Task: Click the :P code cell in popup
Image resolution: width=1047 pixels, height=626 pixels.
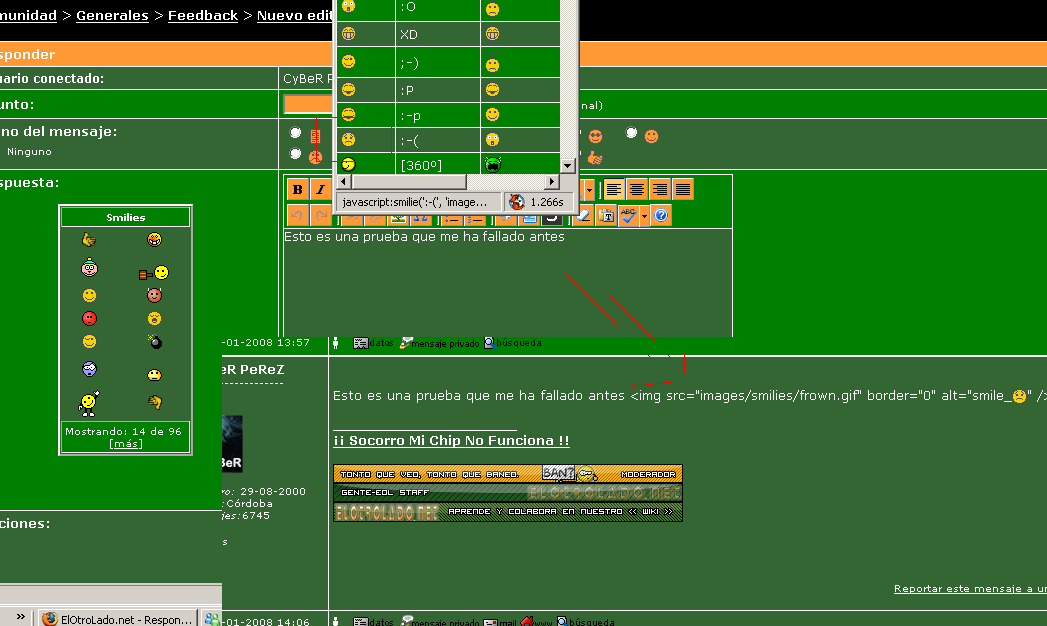Action: click(437, 89)
